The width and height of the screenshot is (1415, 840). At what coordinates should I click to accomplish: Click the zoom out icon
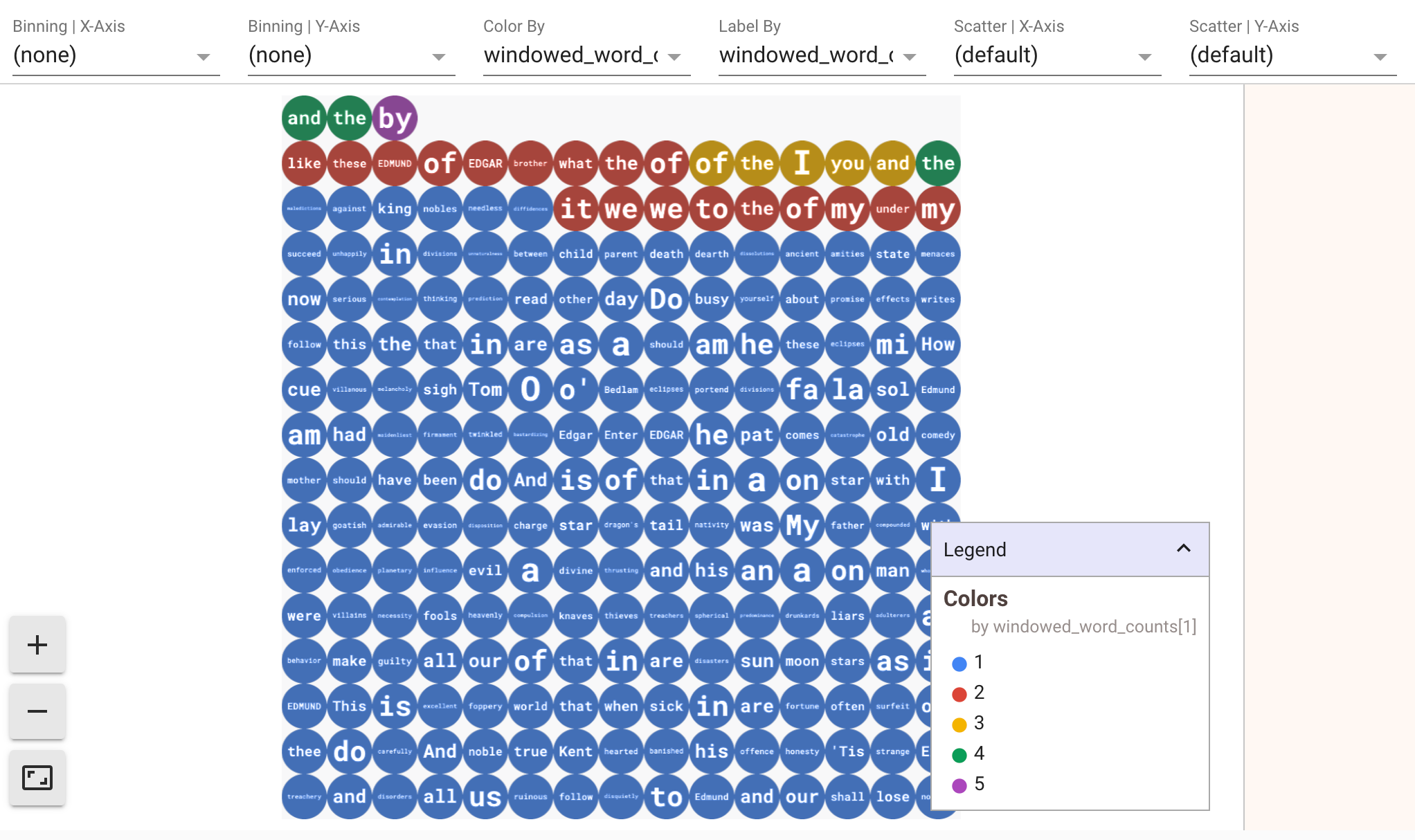pyautogui.click(x=37, y=712)
